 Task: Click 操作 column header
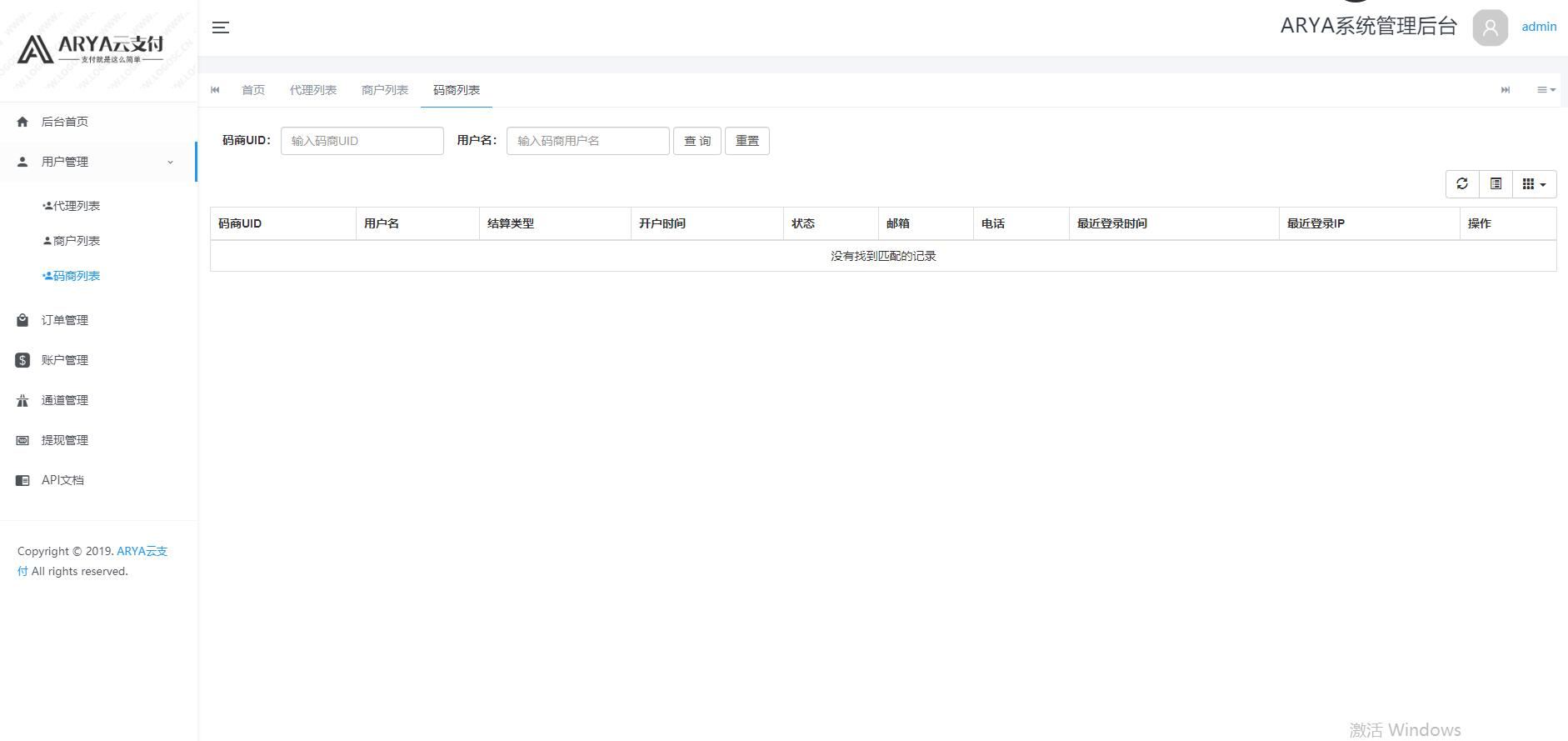pyautogui.click(x=1508, y=223)
